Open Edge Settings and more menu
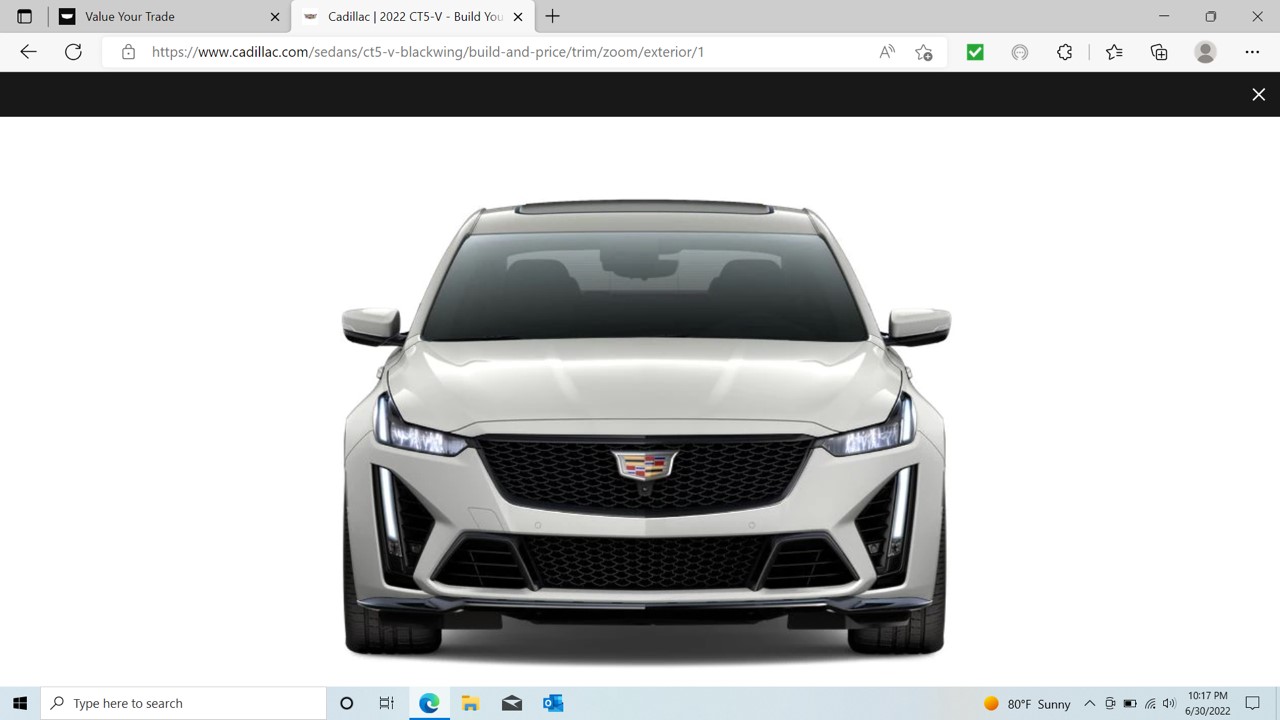 pos(1252,52)
